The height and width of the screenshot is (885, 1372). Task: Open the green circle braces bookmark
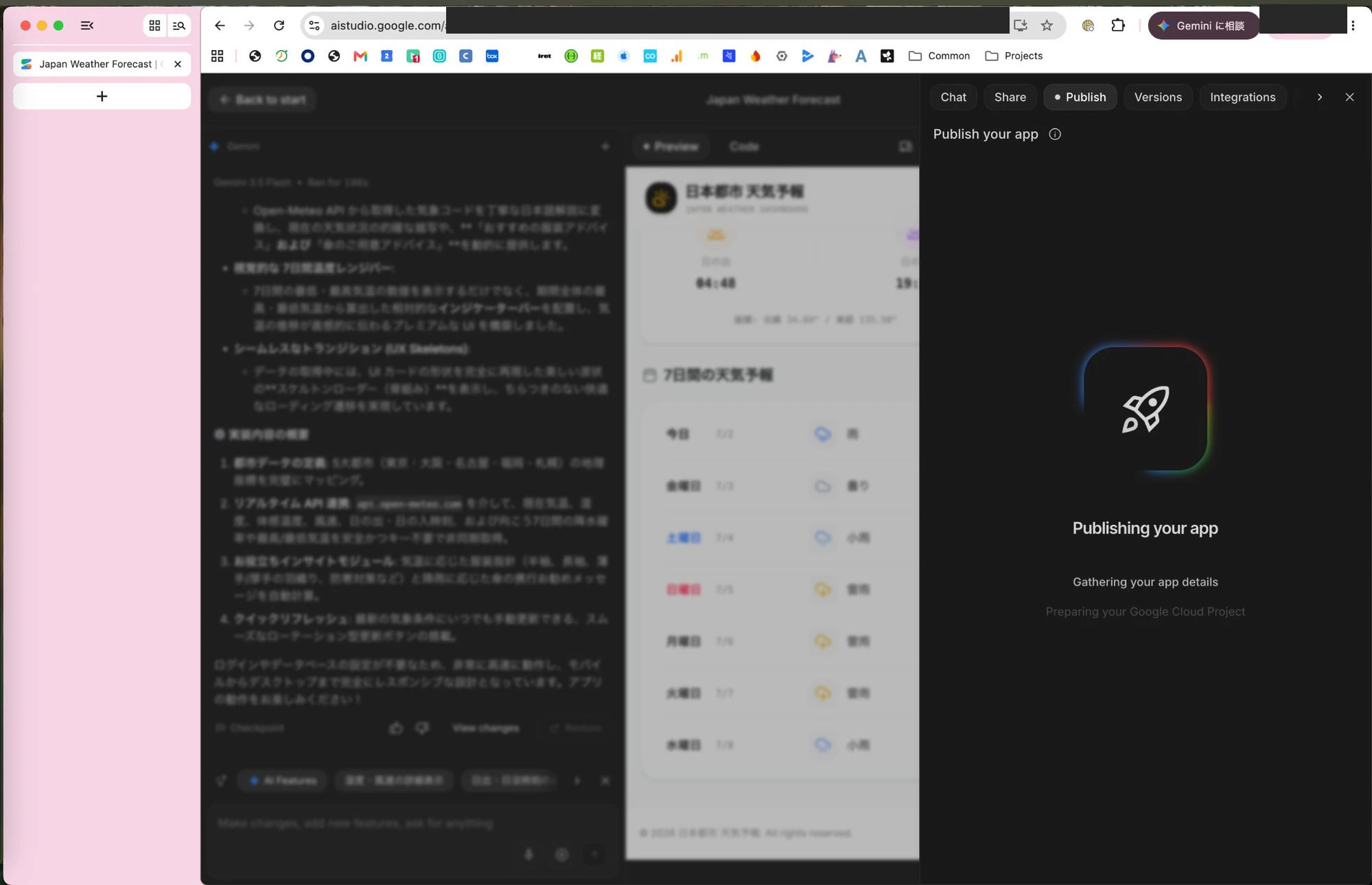571,56
